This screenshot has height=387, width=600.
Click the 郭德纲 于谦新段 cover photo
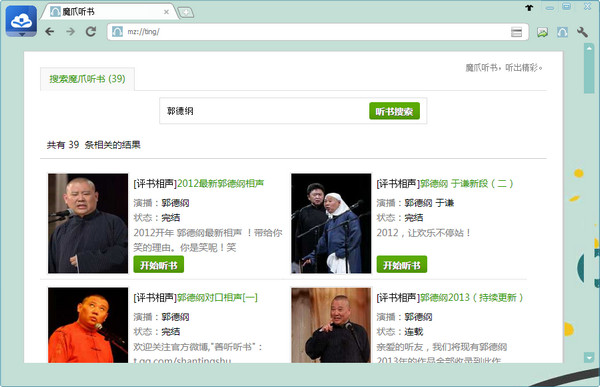point(331,223)
